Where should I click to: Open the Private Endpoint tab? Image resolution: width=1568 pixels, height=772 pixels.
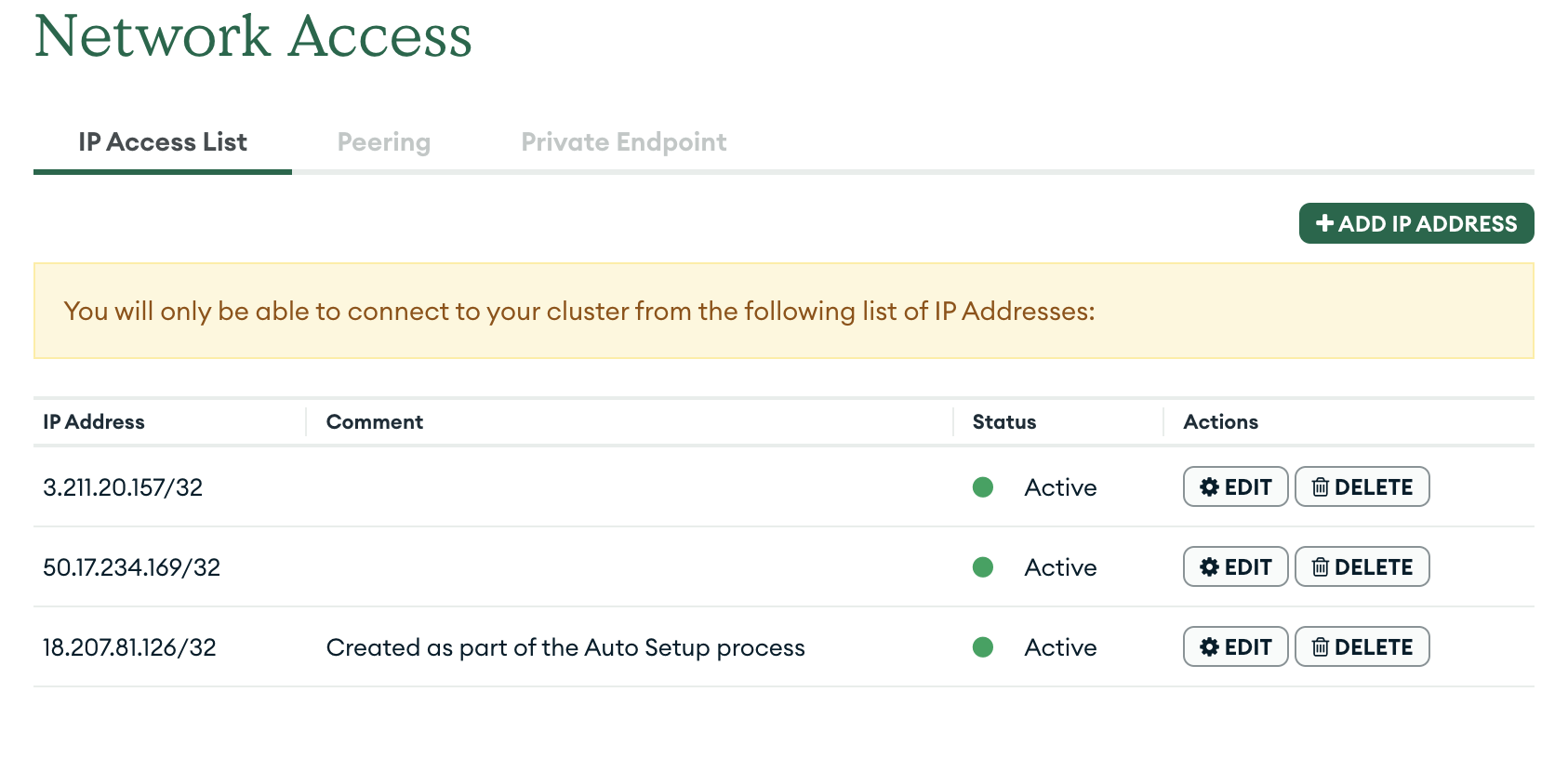pyautogui.click(x=624, y=141)
